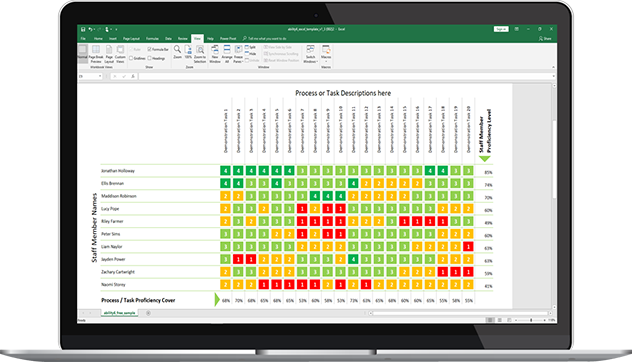Switch to the Help tab
The width and height of the screenshot is (632, 362).
pos(210,39)
